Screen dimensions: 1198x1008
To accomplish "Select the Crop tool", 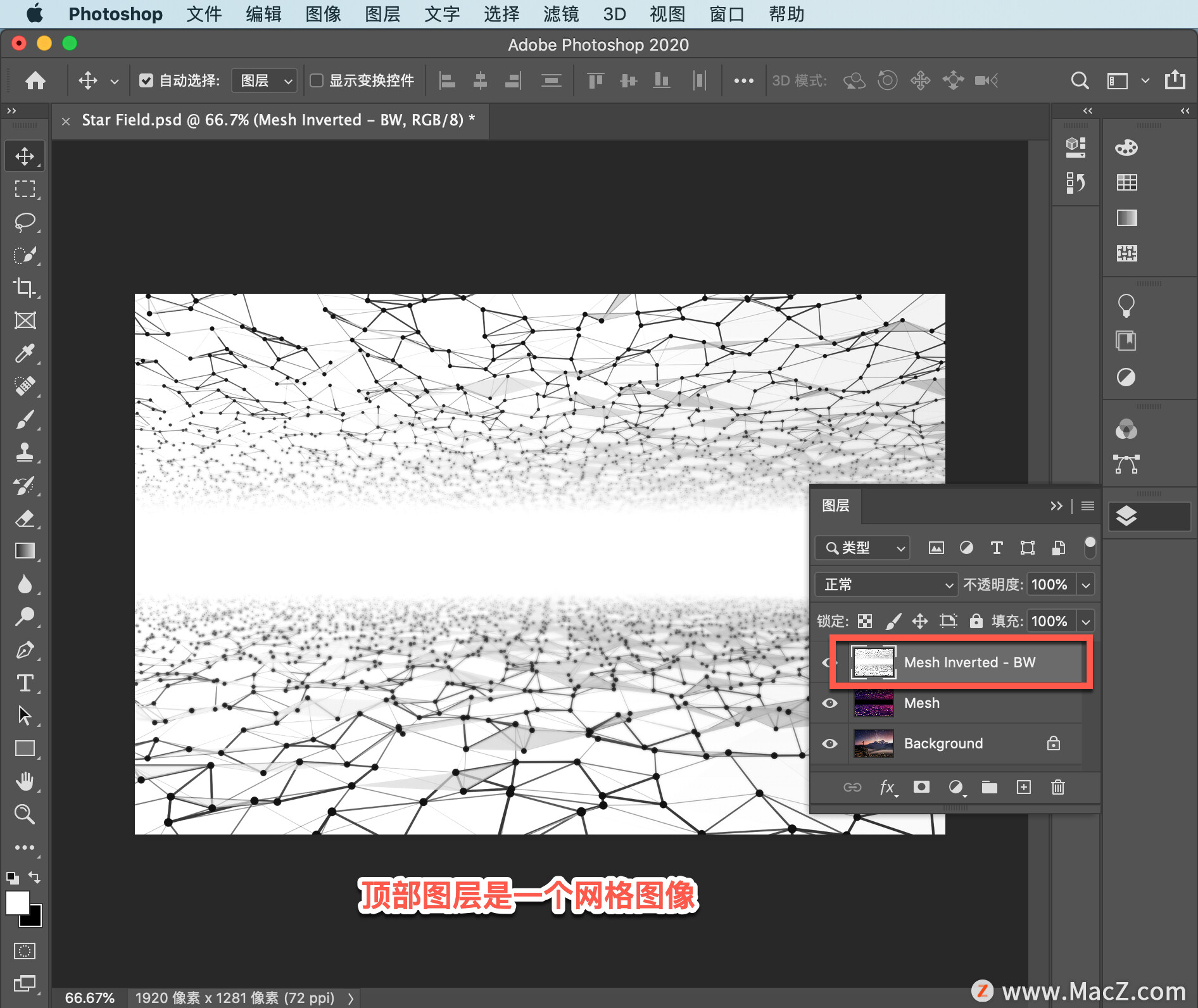I will tap(25, 287).
